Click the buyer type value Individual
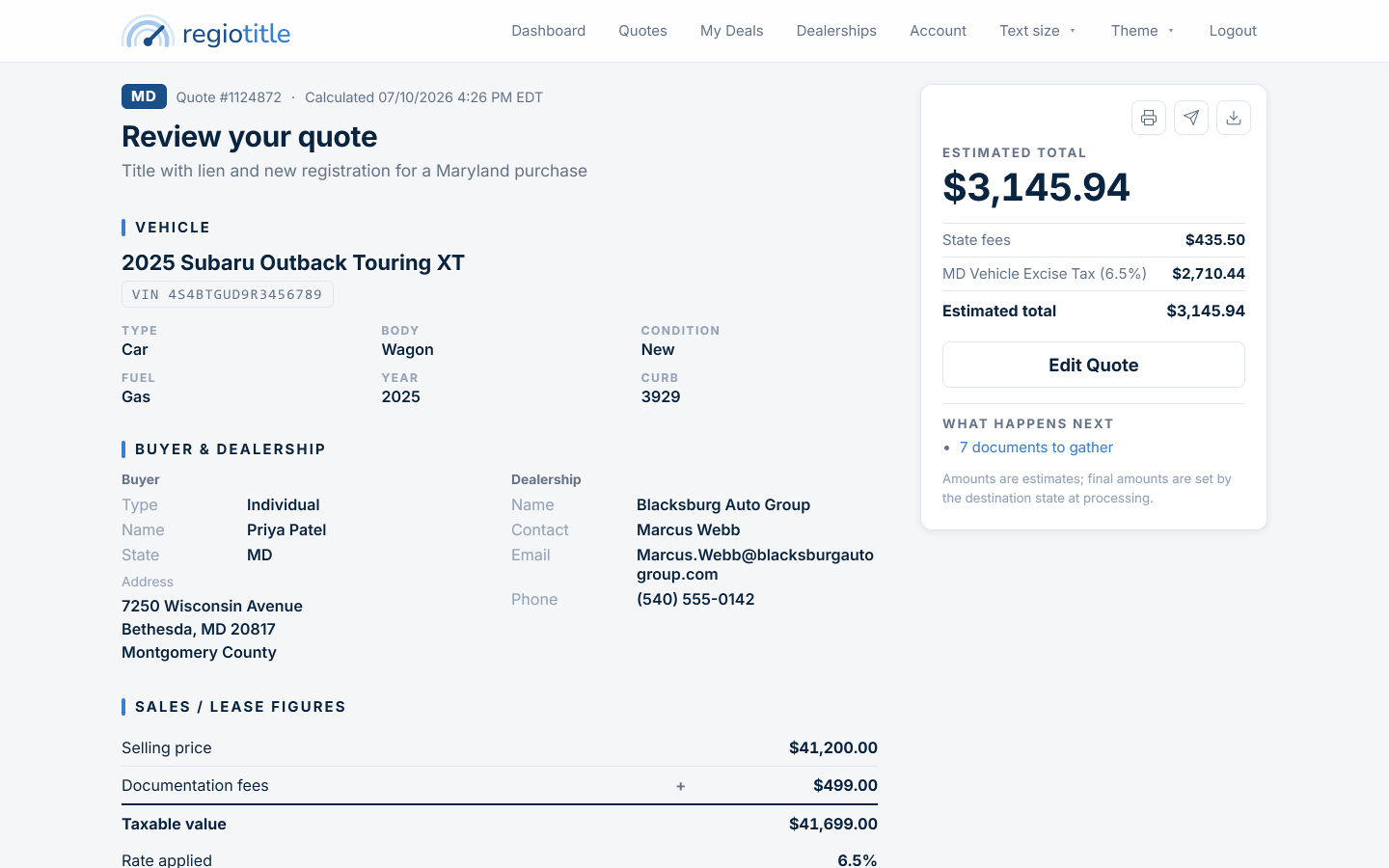 [284, 504]
